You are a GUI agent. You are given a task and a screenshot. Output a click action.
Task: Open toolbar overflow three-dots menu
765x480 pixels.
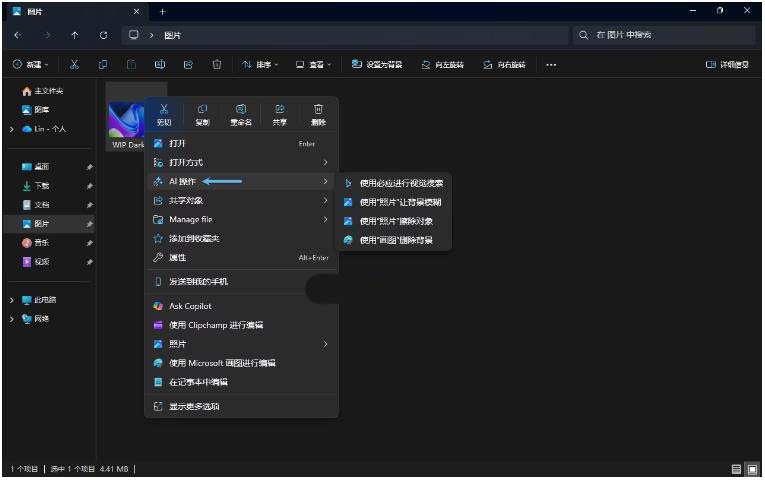point(551,65)
